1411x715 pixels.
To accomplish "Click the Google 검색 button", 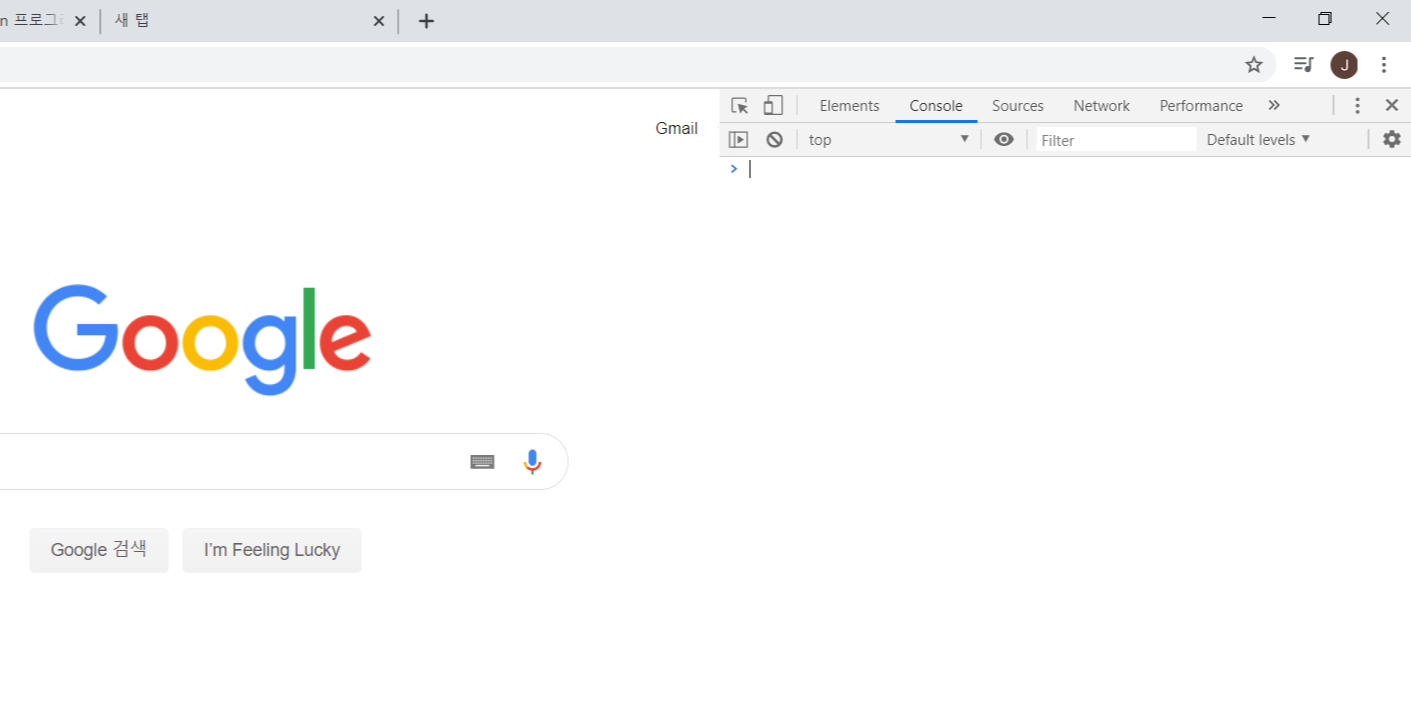I will (99, 550).
